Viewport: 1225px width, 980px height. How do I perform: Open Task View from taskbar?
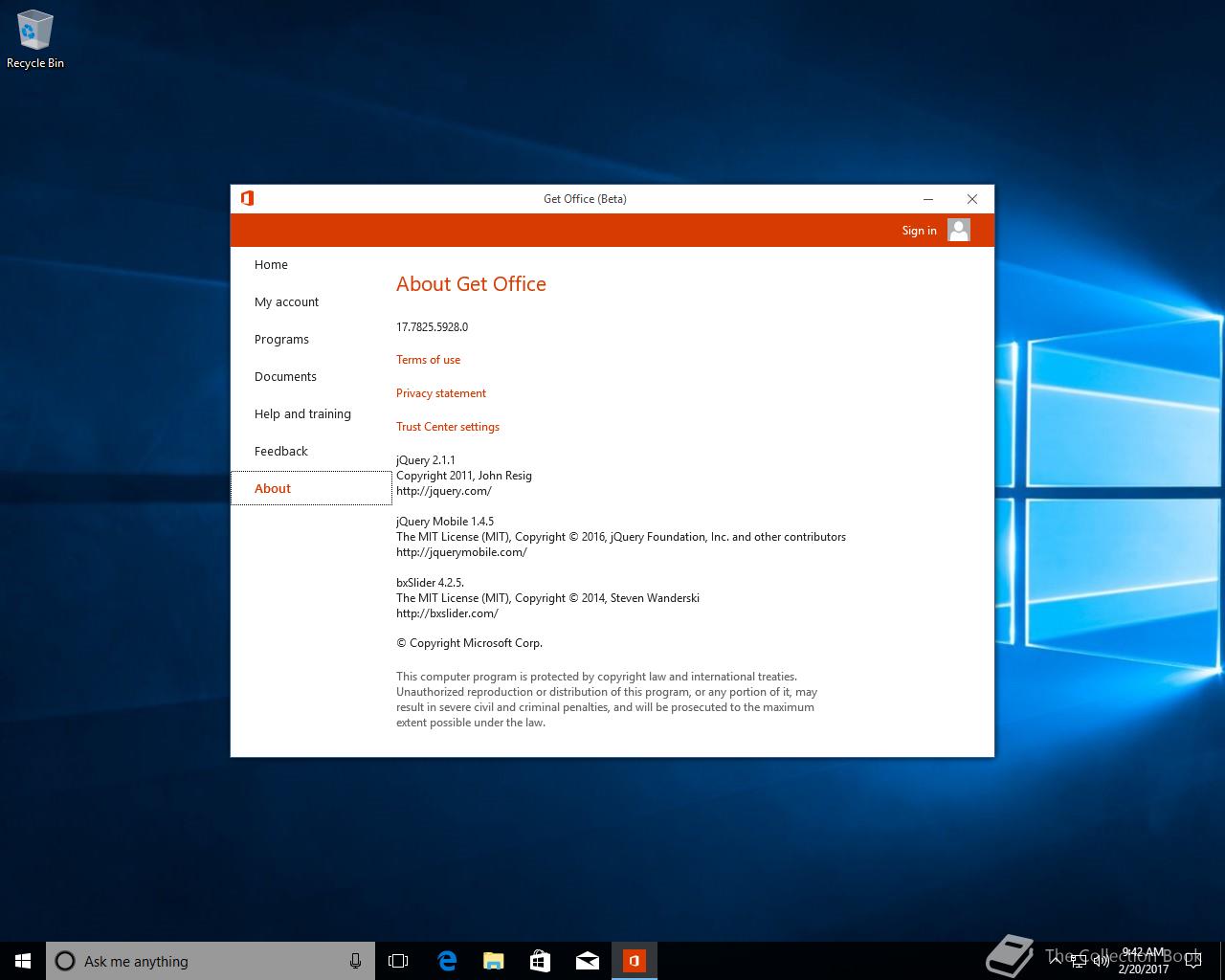click(398, 961)
